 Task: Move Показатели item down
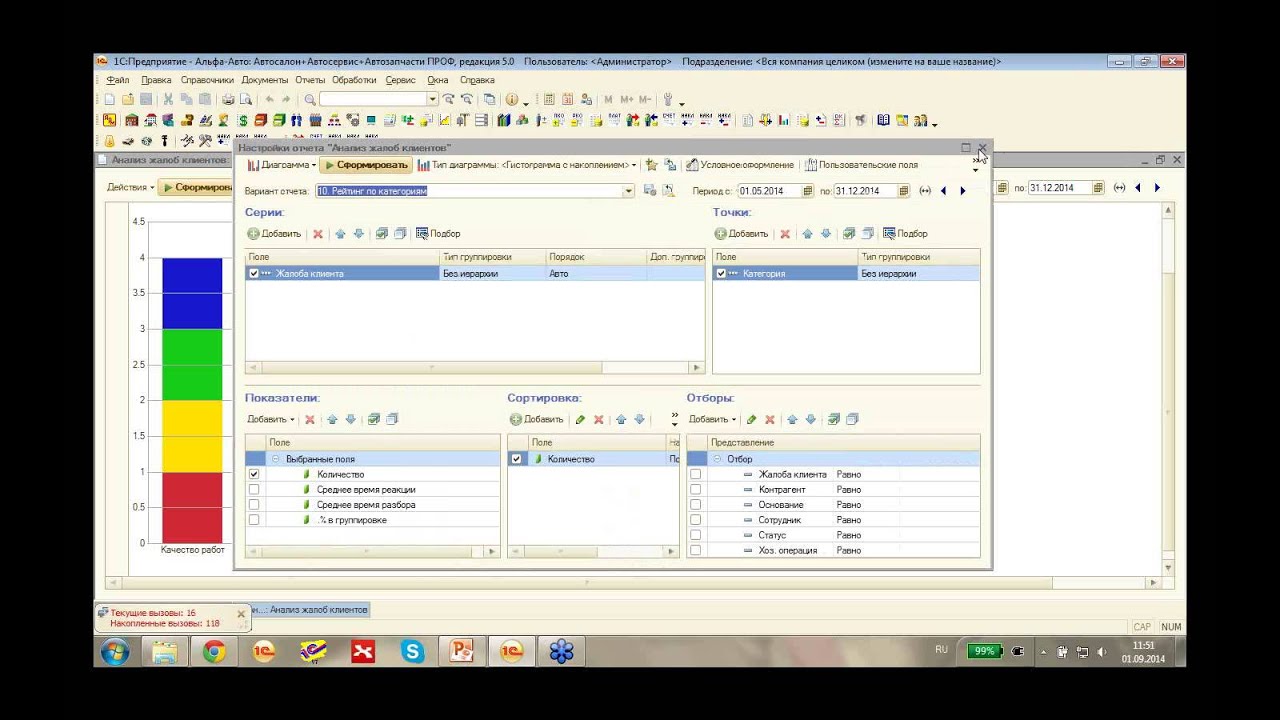click(x=350, y=420)
